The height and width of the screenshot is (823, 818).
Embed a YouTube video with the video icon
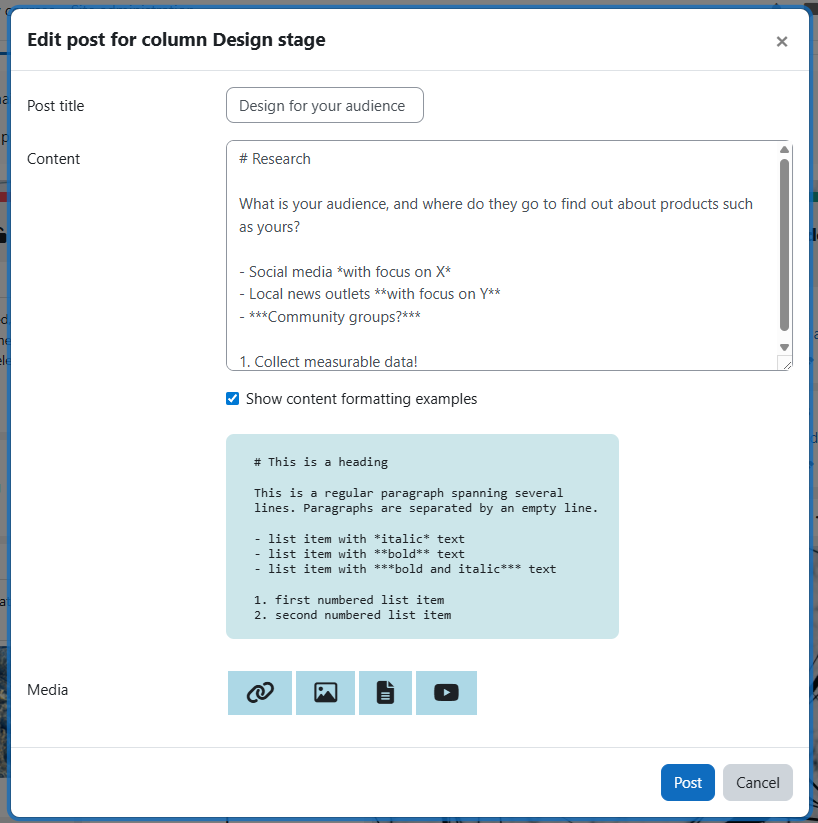point(446,692)
